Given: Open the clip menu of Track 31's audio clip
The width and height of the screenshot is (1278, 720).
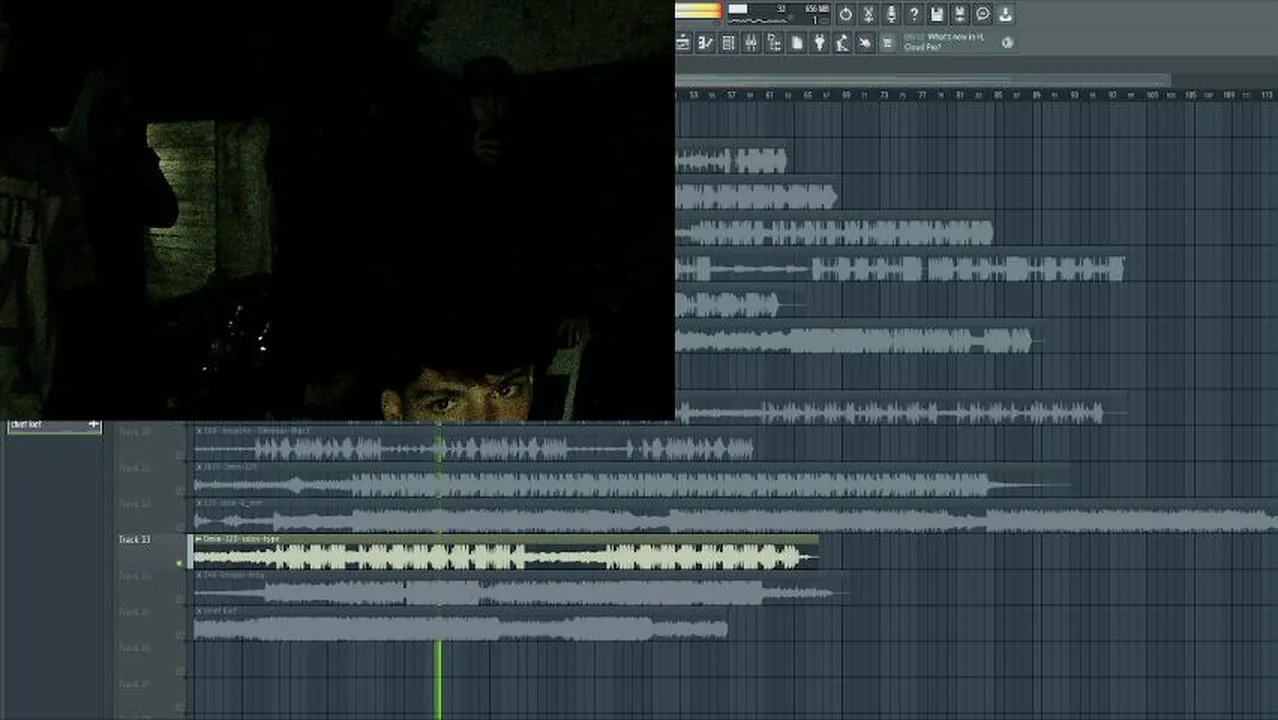Looking at the screenshot, I should point(199,467).
